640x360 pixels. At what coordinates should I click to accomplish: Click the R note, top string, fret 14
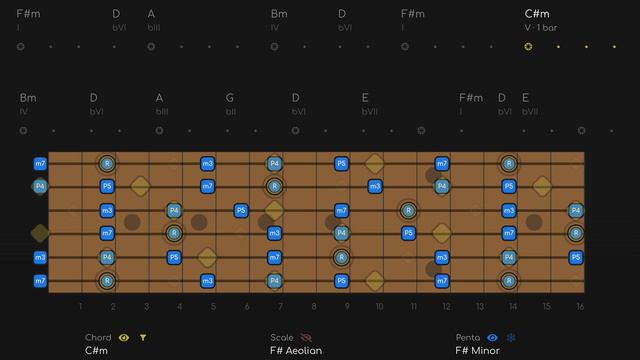pyautogui.click(x=509, y=164)
